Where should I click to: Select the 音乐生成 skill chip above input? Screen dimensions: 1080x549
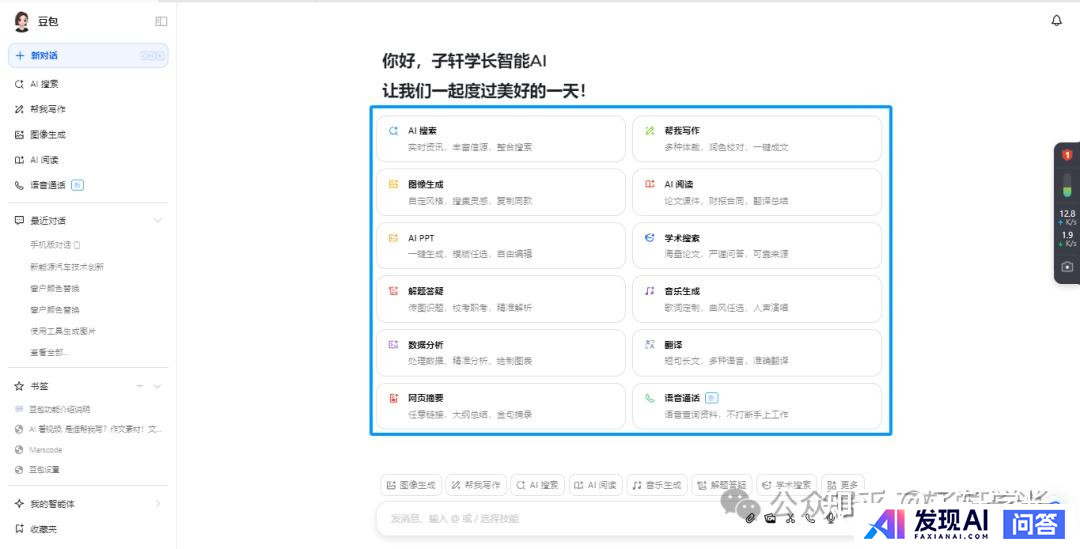pos(656,485)
